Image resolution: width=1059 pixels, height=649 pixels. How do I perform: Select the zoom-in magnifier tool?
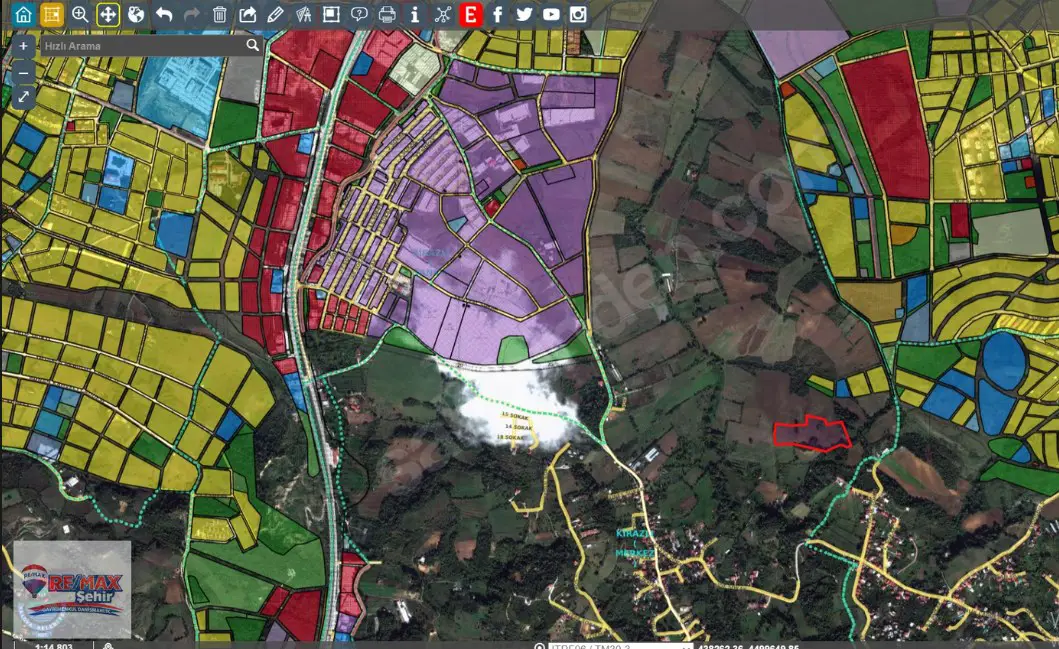80,14
